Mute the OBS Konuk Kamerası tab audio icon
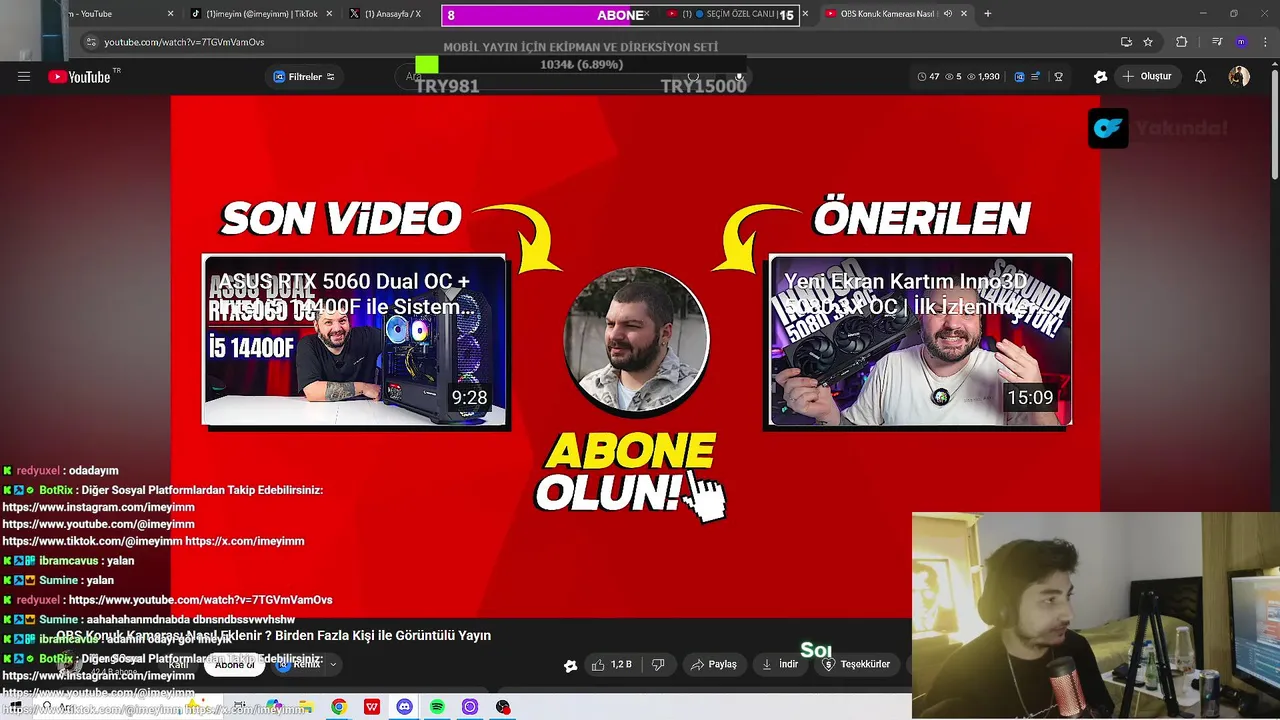 (947, 14)
